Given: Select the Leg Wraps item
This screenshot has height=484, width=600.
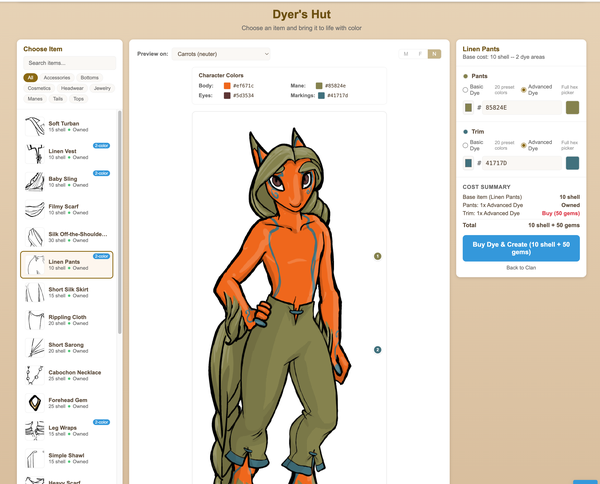Looking at the screenshot, I should point(66,431).
